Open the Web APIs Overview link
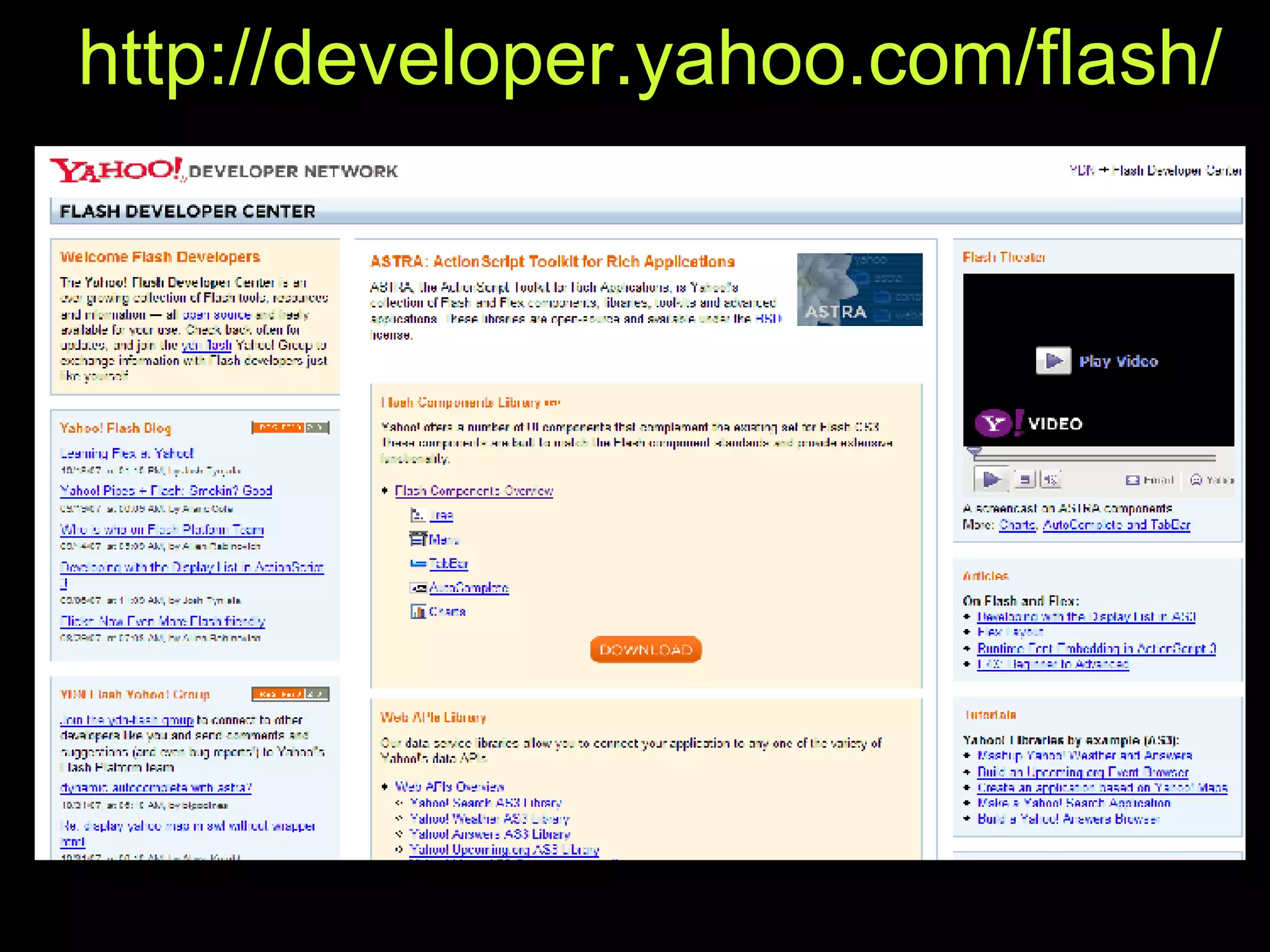1270x952 pixels. [449, 787]
